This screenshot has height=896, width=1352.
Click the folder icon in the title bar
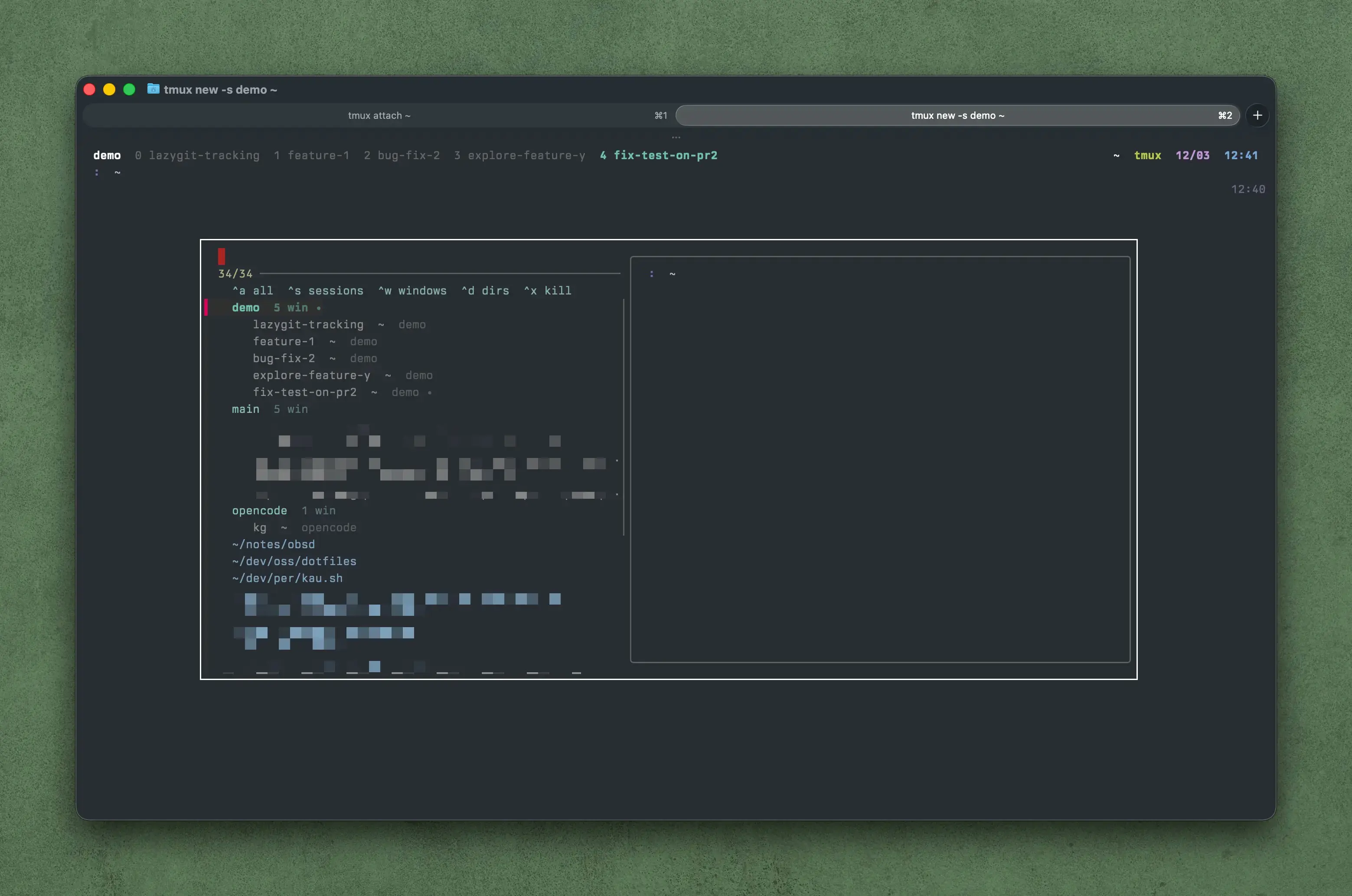(153, 89)
